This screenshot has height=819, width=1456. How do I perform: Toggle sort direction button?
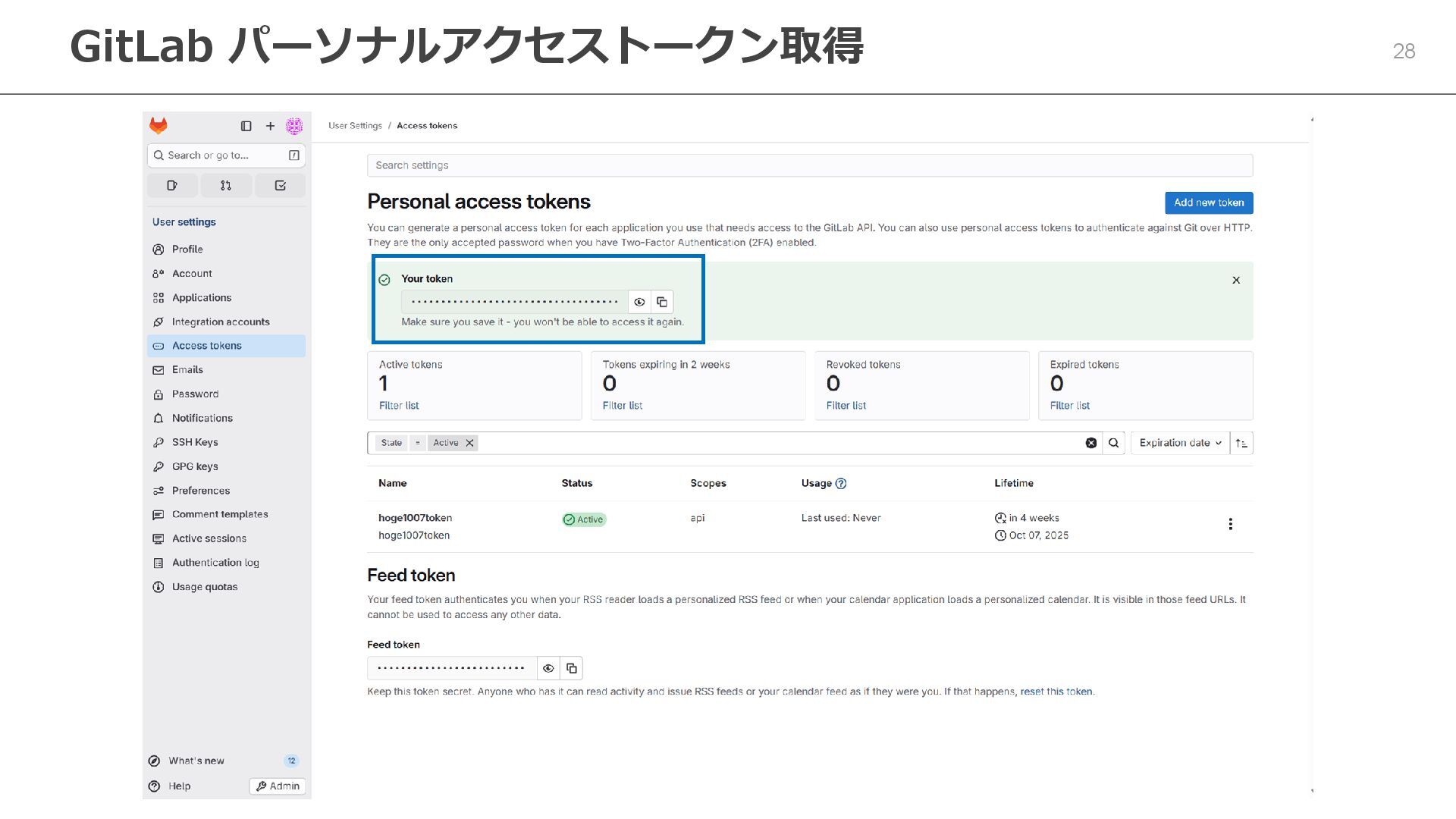pos(1241,443)
